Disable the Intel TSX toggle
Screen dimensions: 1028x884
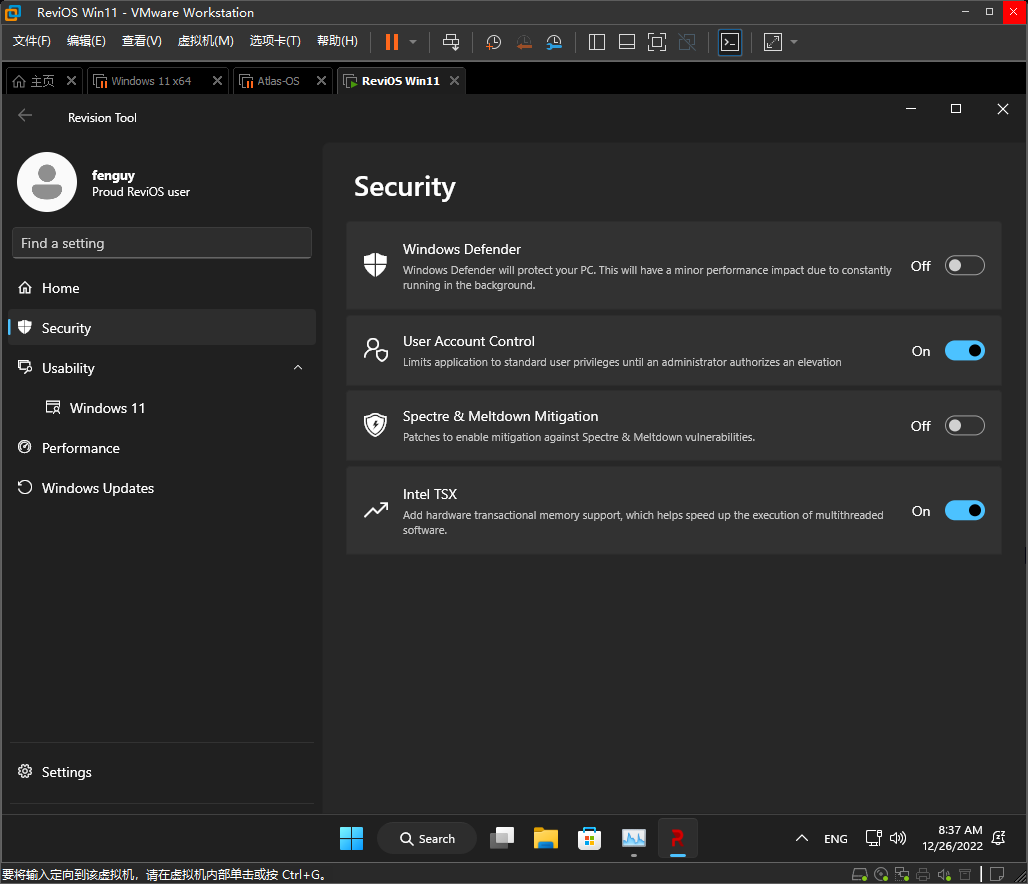click(965, 511)
